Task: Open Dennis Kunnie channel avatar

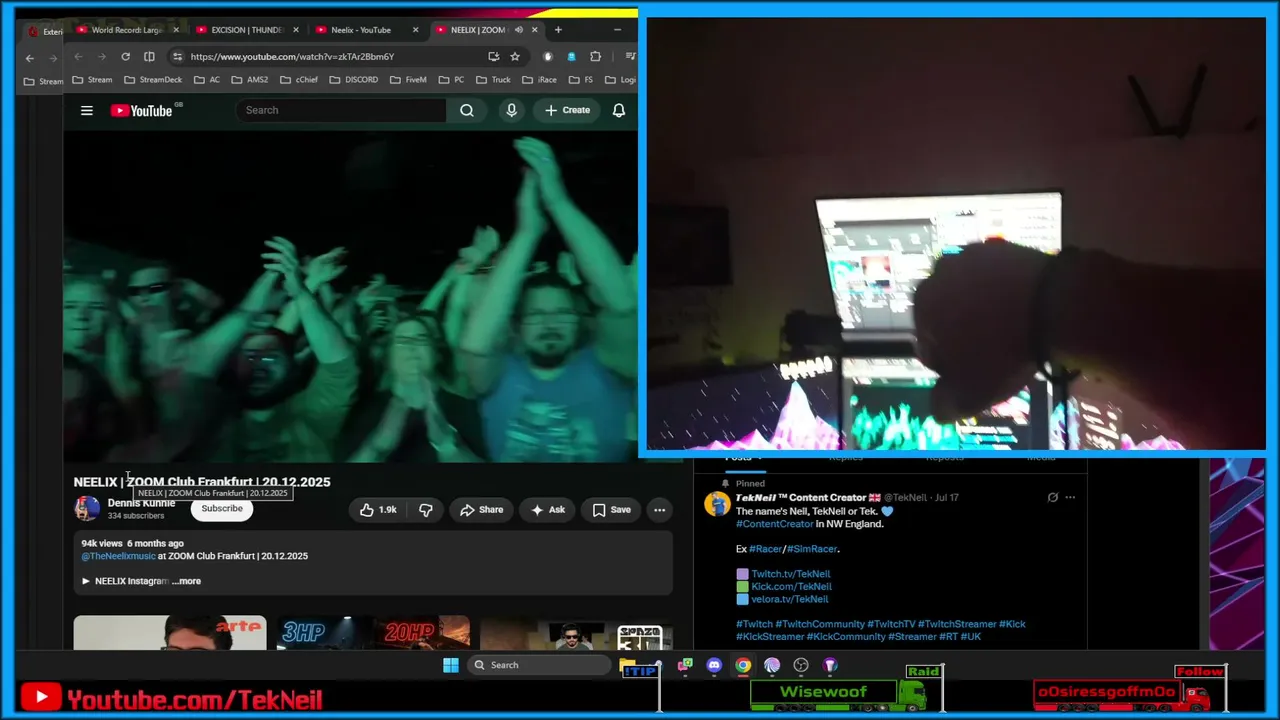Action: pyautogui.click(x=87, y=509)
